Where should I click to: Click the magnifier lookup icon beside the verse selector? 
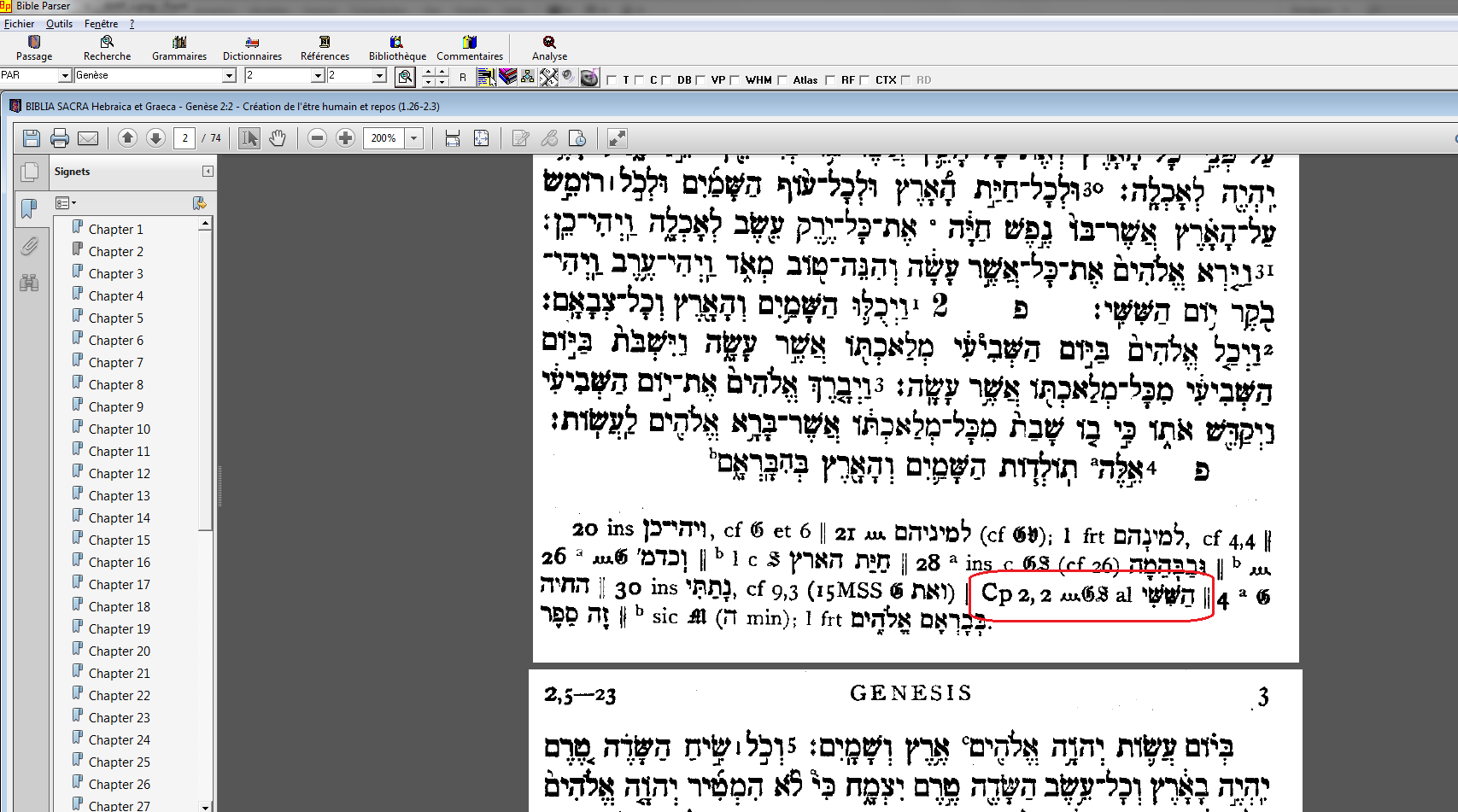coord(405,77)
